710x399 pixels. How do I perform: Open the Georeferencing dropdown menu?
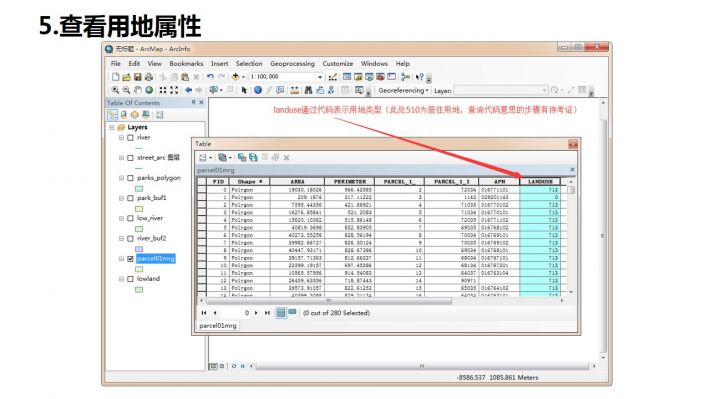(403, 91)
